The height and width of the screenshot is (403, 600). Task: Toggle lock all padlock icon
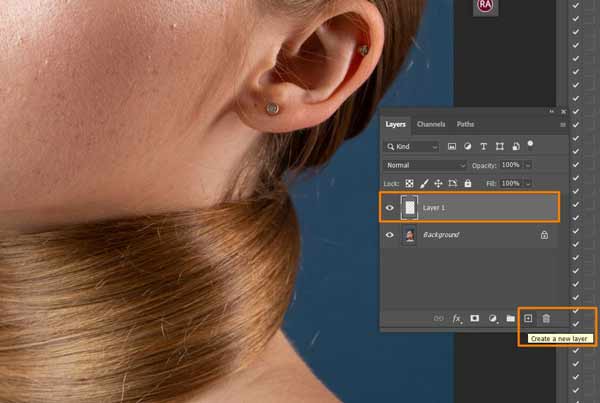click(x=468, y=184)
